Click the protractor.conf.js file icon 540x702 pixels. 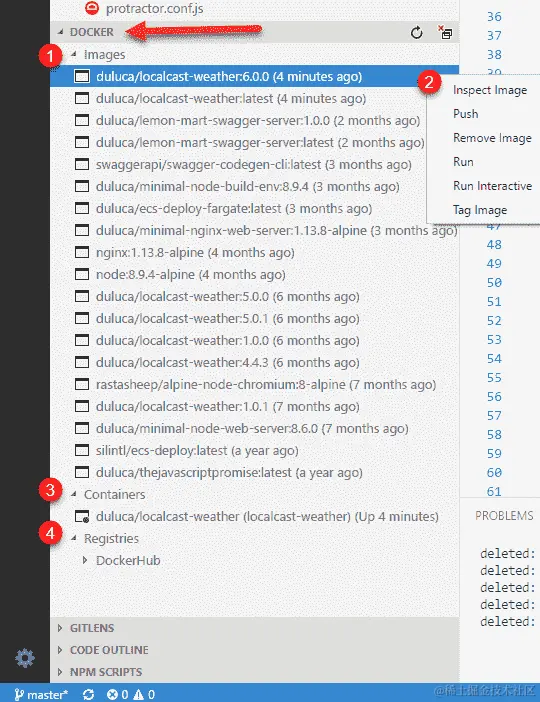[x=92, y=8]
